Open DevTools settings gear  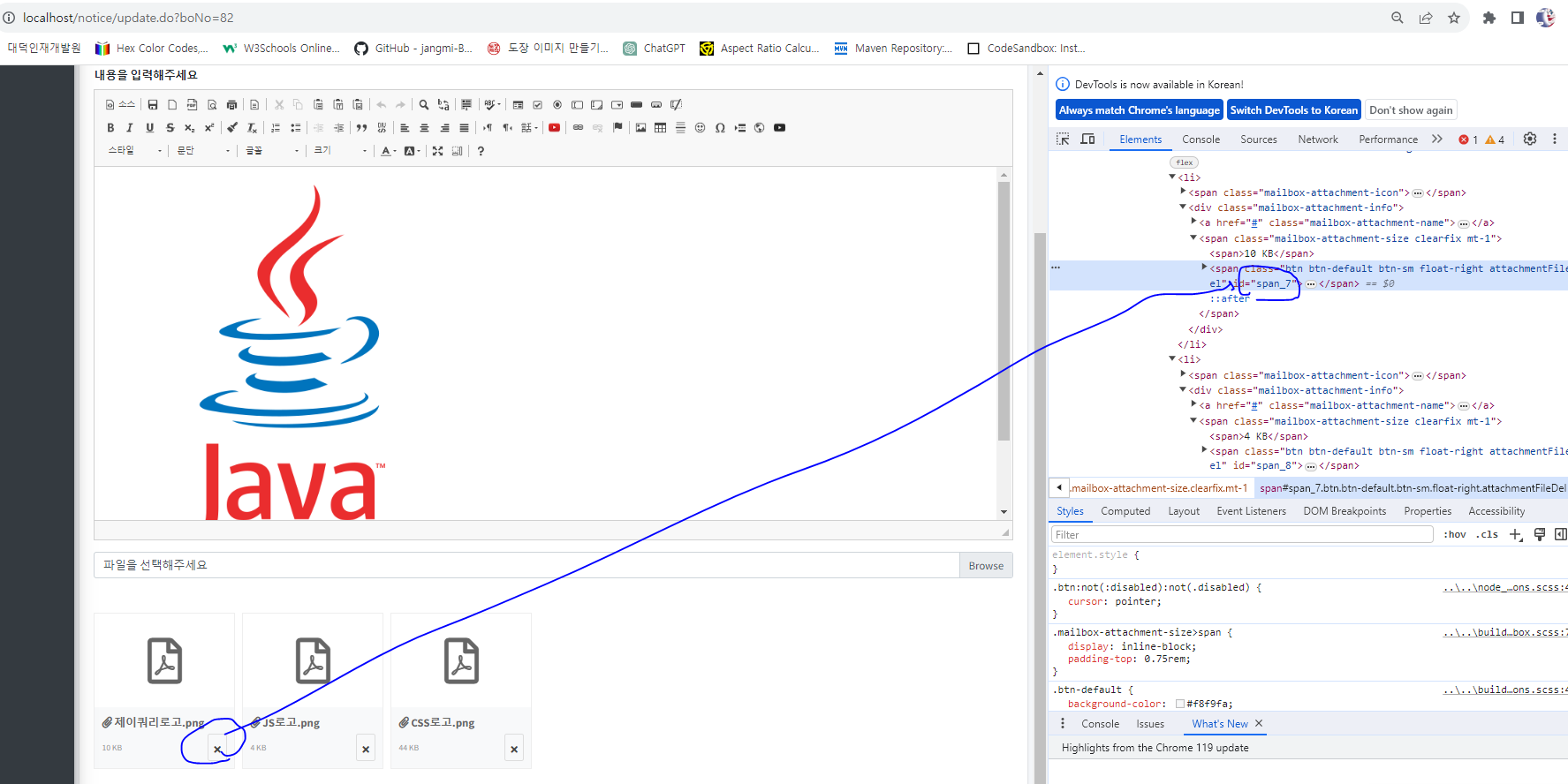1530,139
